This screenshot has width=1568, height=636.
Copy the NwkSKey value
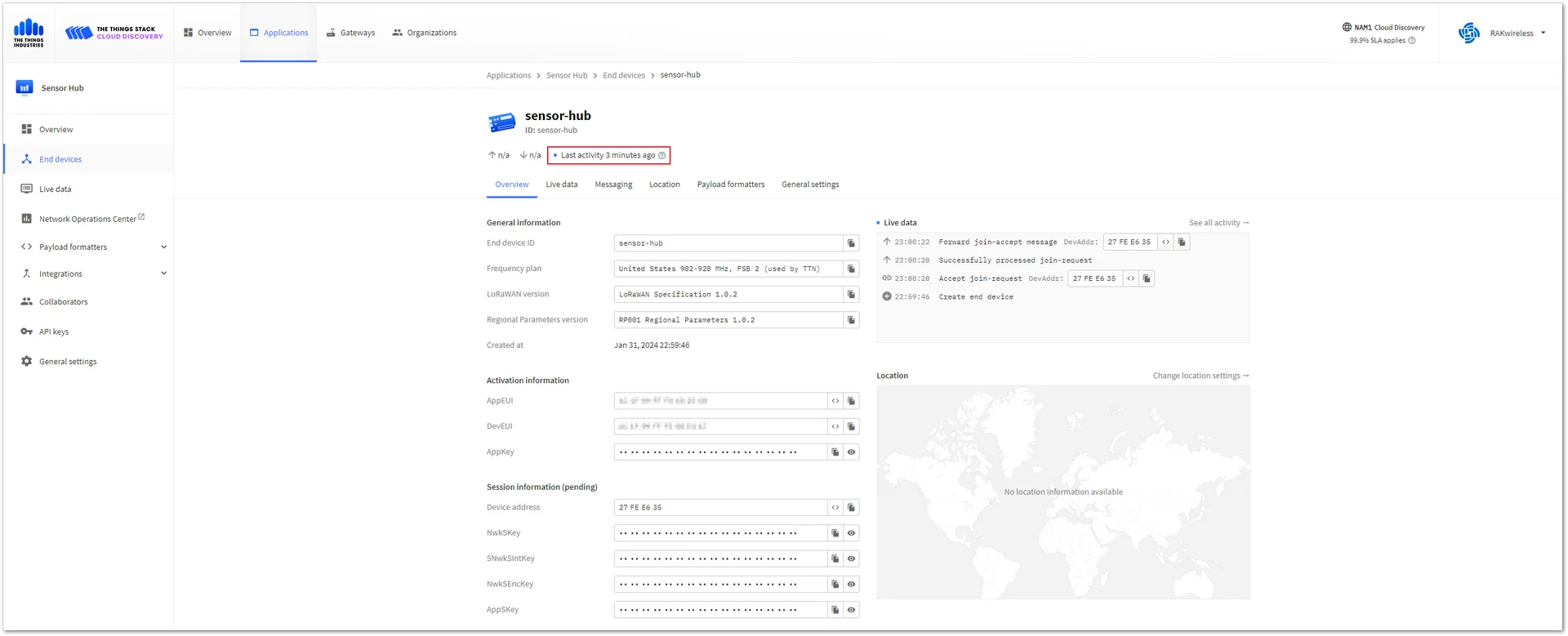point(835,533)
